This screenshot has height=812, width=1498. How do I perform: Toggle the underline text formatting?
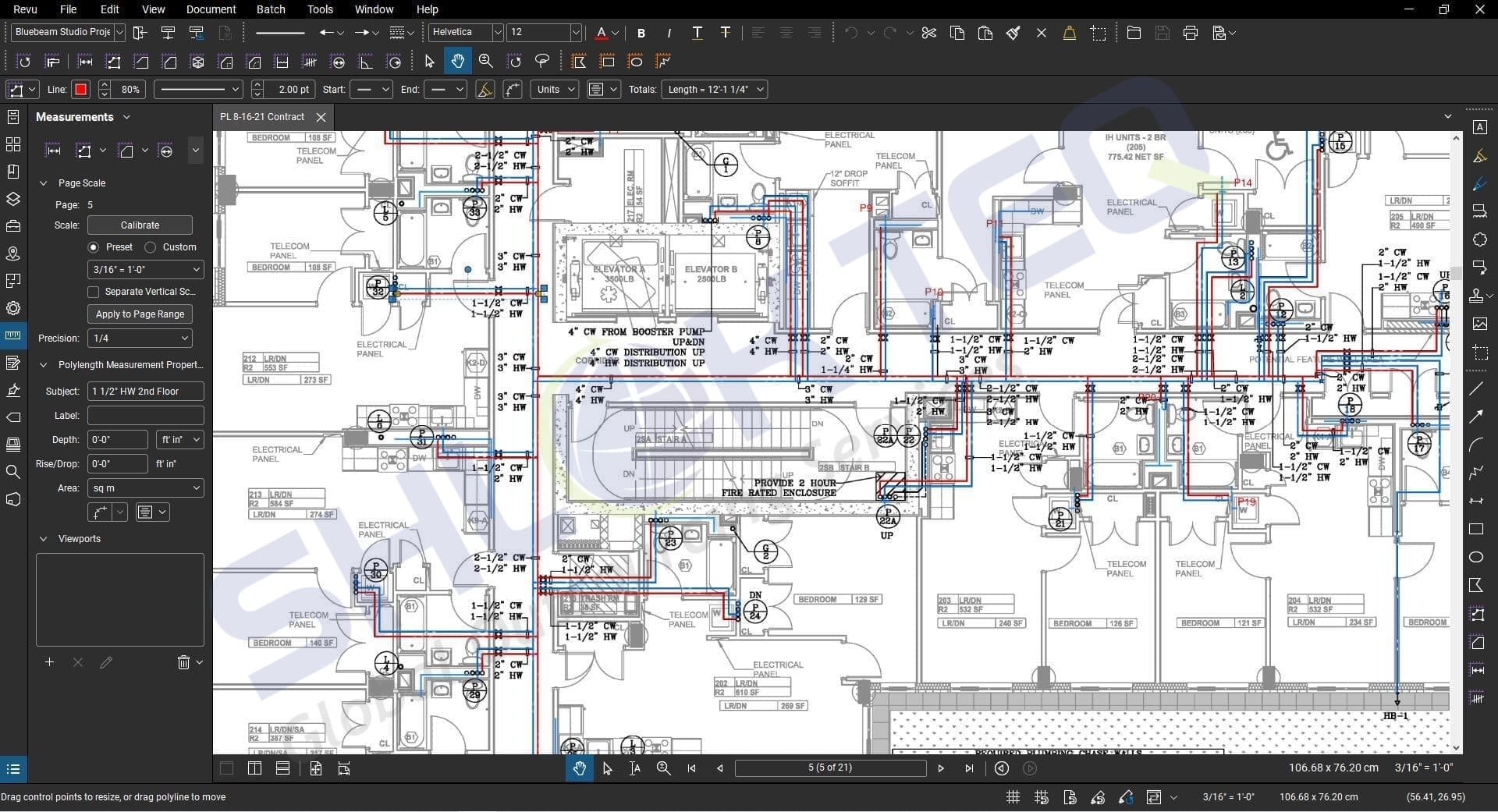coord(697,33)
